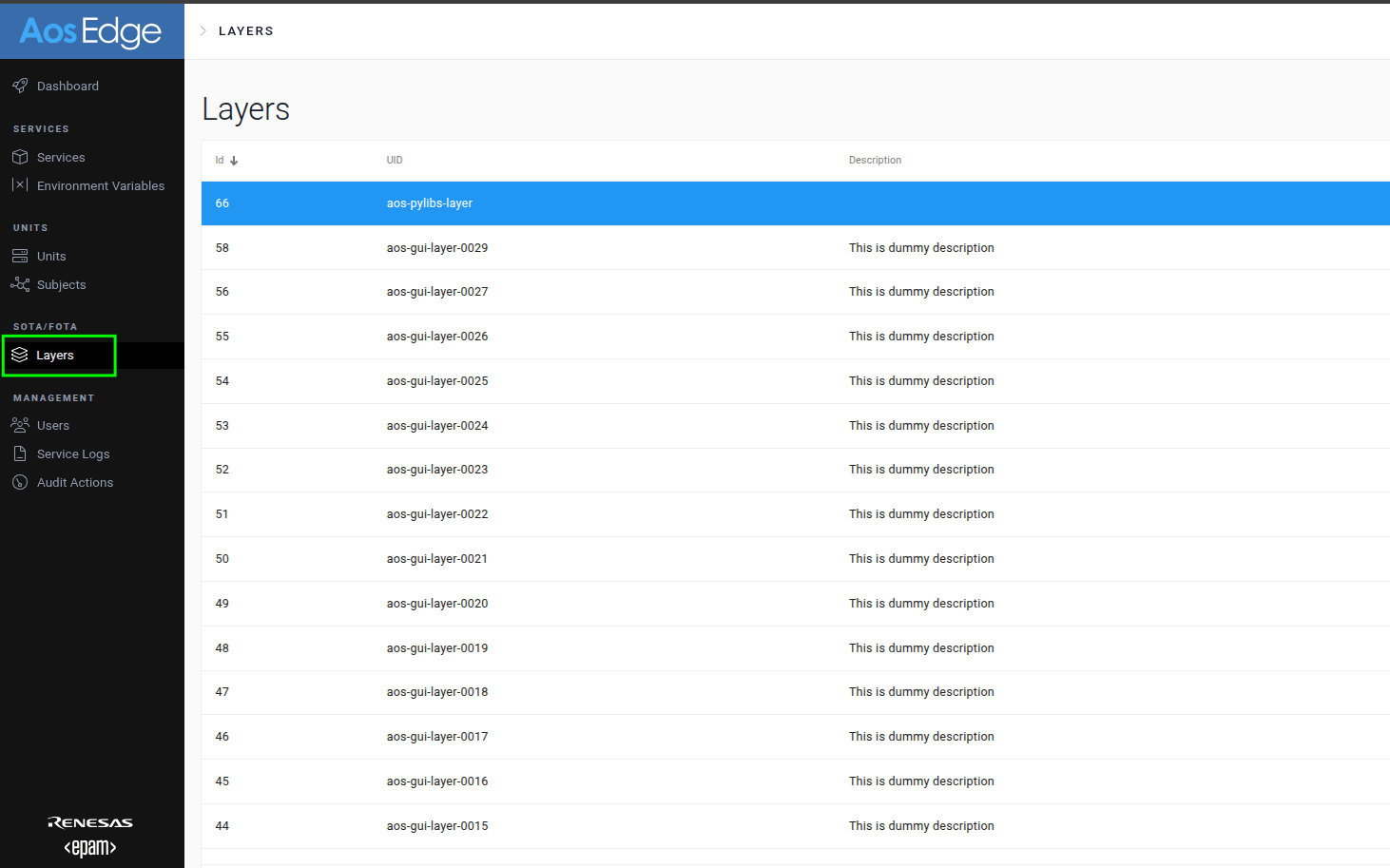Click the Renesas logo in the sidebar
The width and height of the screenshot is (1390, 868).
90,821
